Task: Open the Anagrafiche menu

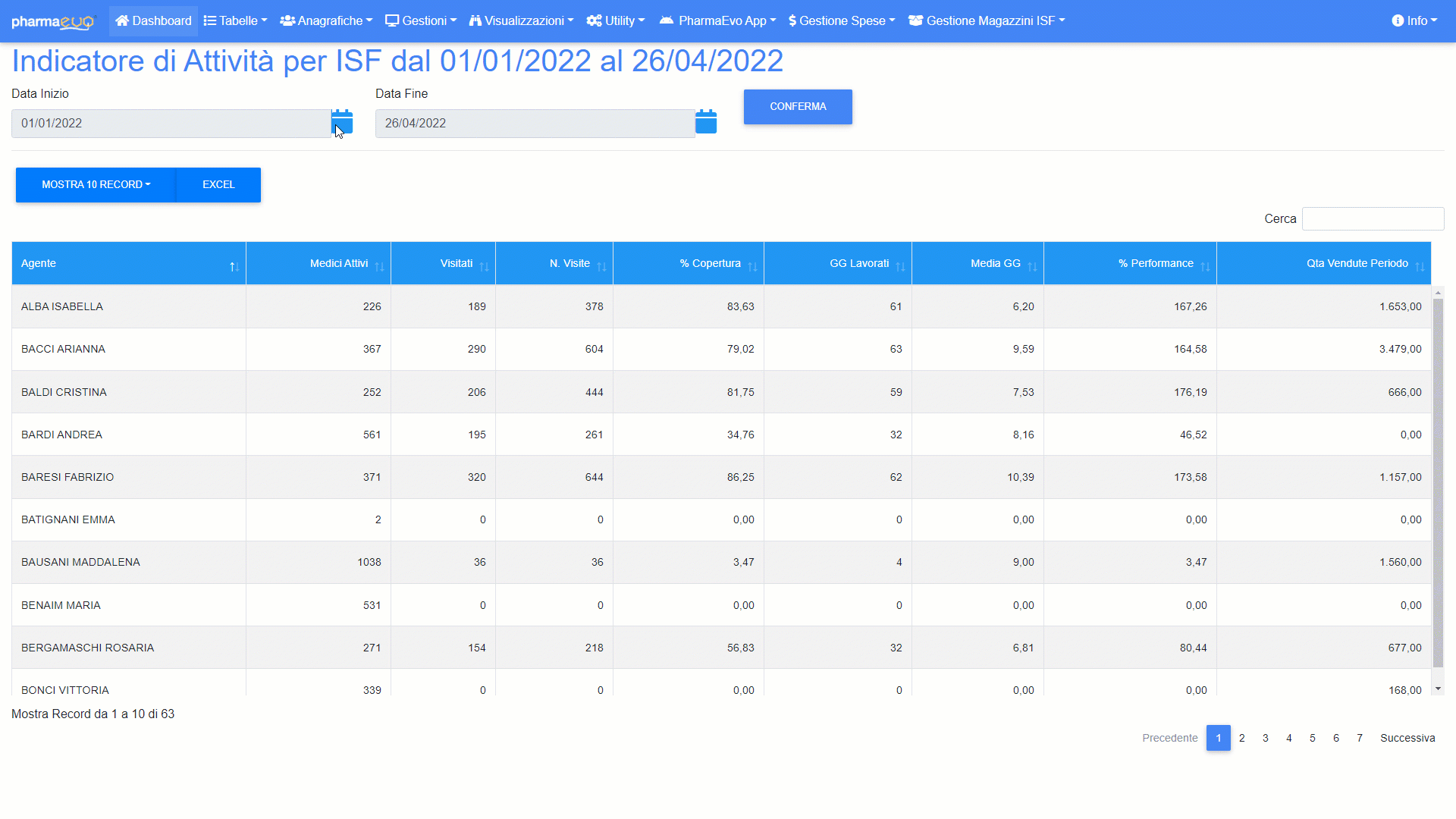Action: pyautogui.click(x=326, y=21)
